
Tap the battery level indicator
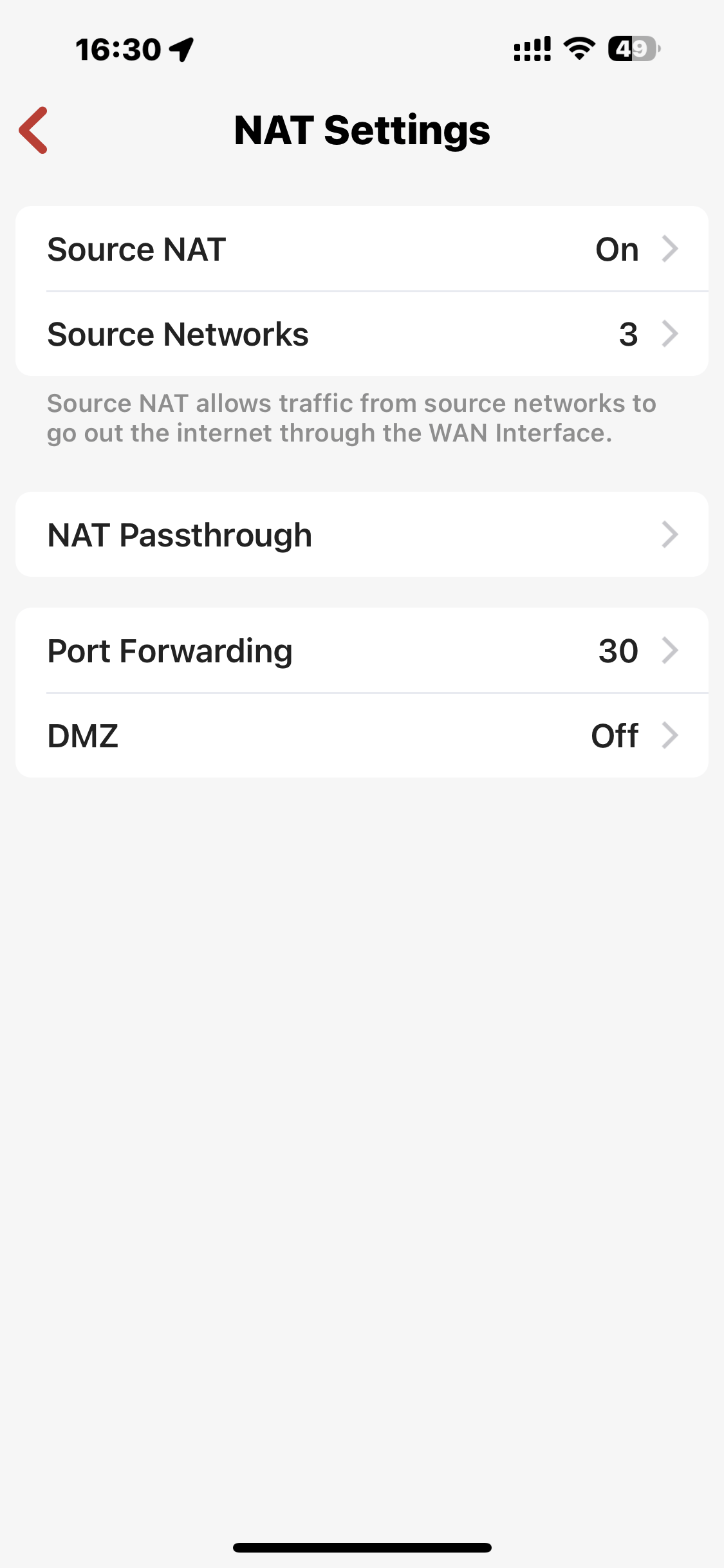coord(633,49)
